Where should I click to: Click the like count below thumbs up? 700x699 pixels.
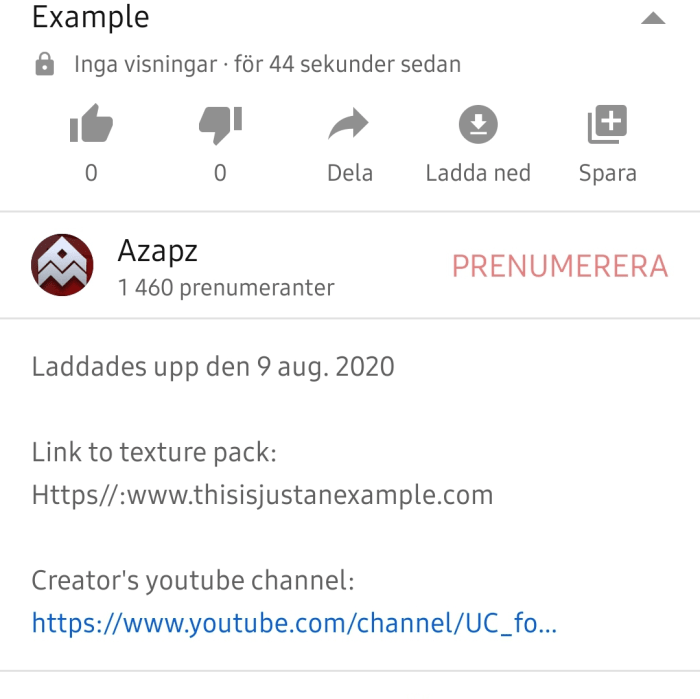click(x=91, y=173)
